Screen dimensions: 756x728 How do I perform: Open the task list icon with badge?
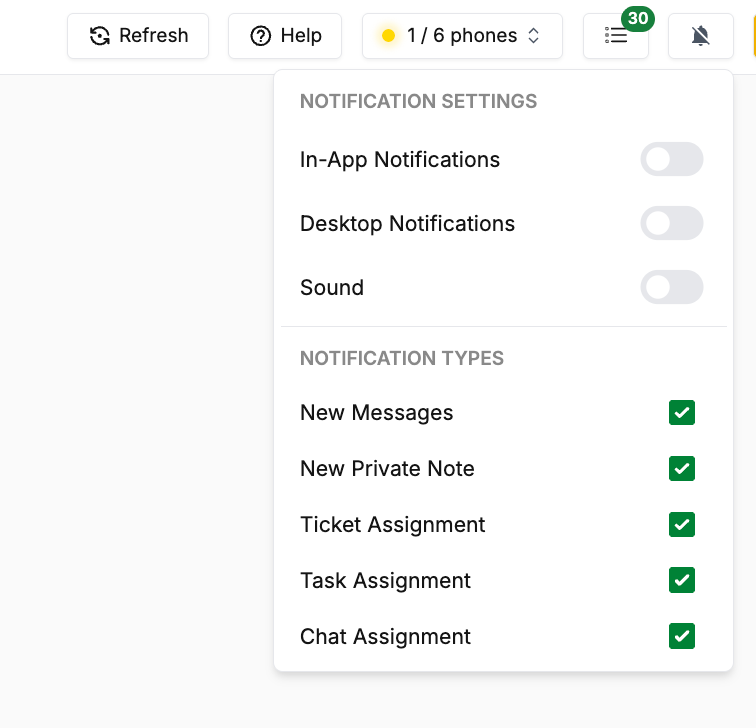(616, 36)
